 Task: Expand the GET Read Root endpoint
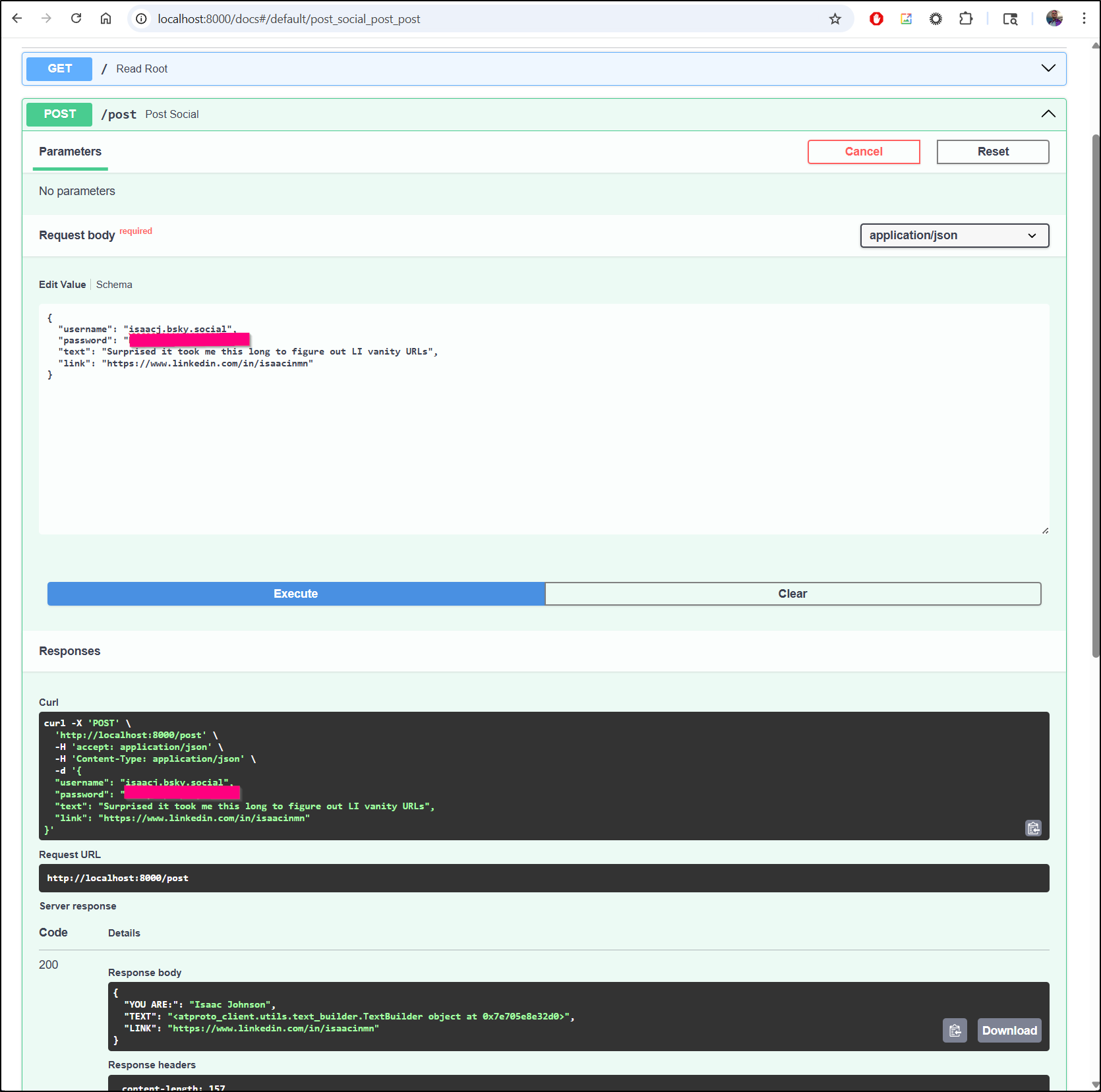pyautogui.click(x=1048, y=69)
